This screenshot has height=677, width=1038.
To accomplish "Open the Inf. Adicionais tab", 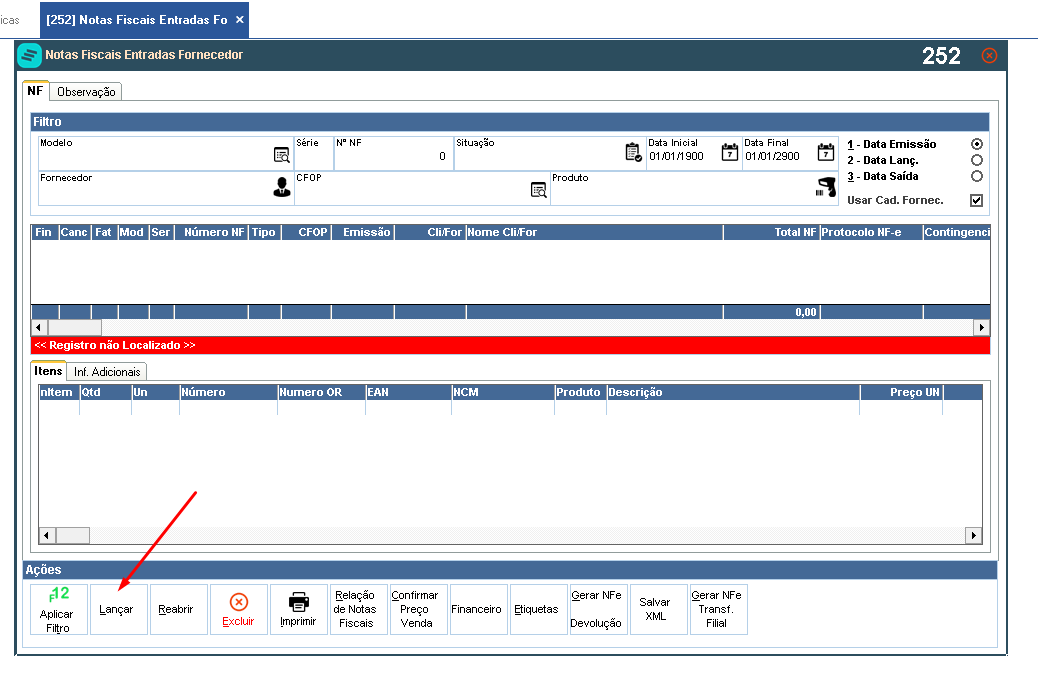I will click(107, 372).
